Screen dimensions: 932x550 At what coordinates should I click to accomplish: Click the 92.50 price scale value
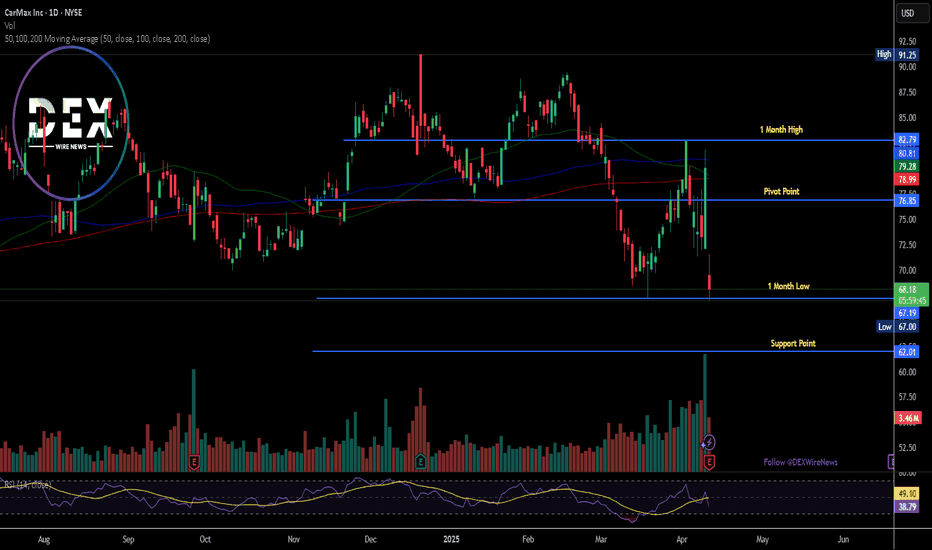click(x=907, y=42)
